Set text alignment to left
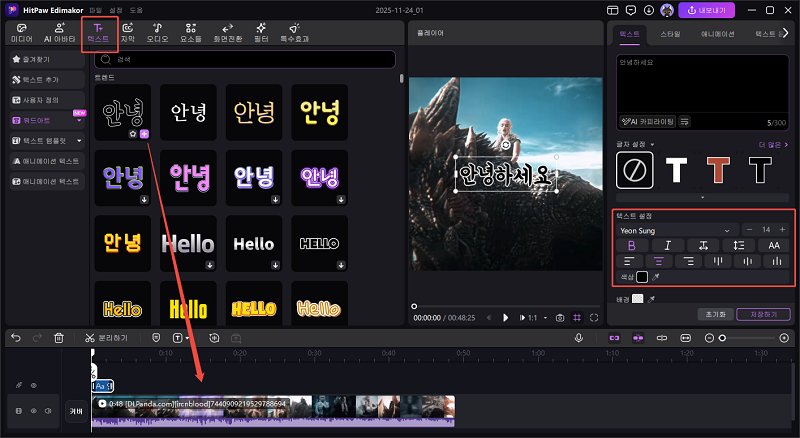 coord(629,261)
